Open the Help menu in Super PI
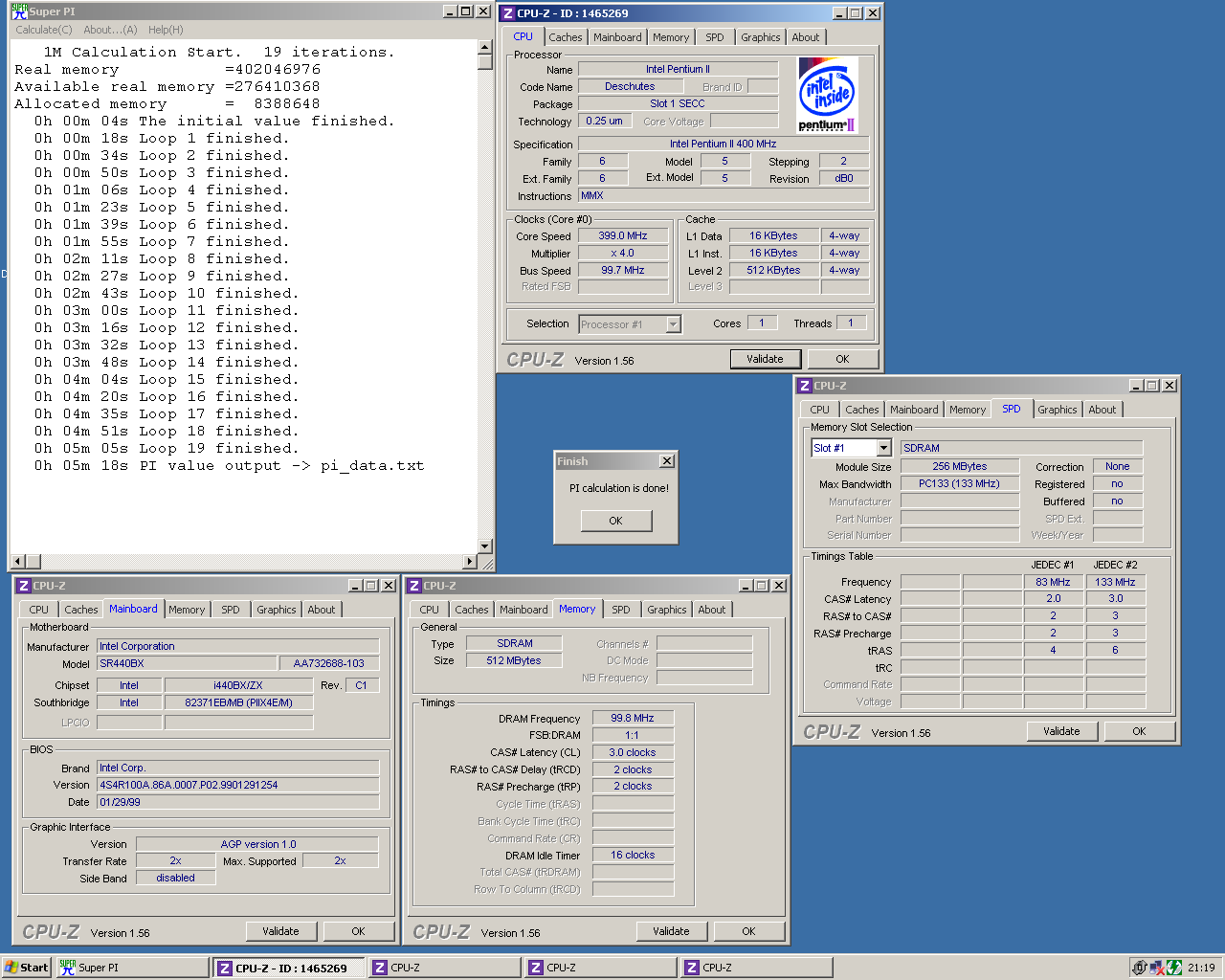The height and width of the screenshot is (980, 1225). click(x=166, y=30)
